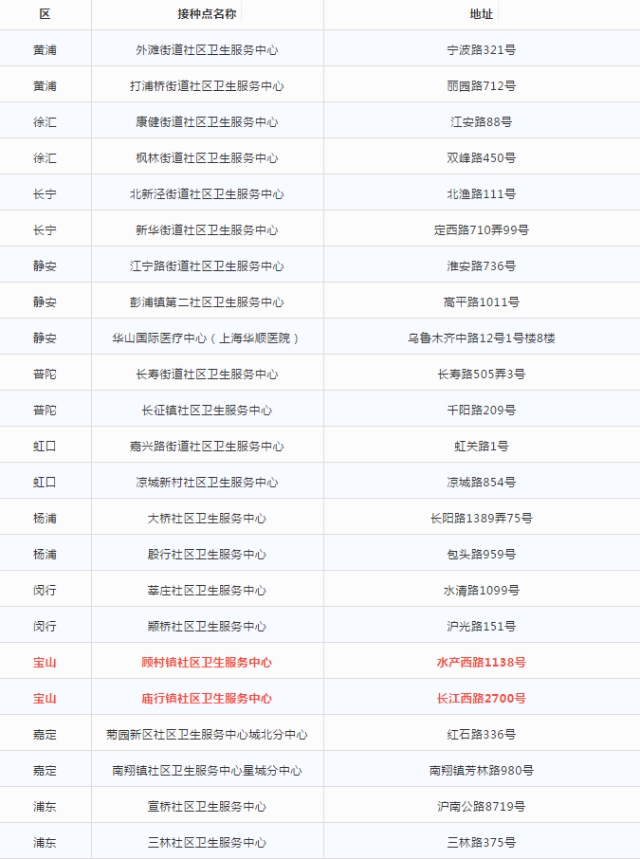Select red '庙行镇社区卫生服务中心' cell
The height and width of the screenshot is (859, 640).
[x=207, y=698]
